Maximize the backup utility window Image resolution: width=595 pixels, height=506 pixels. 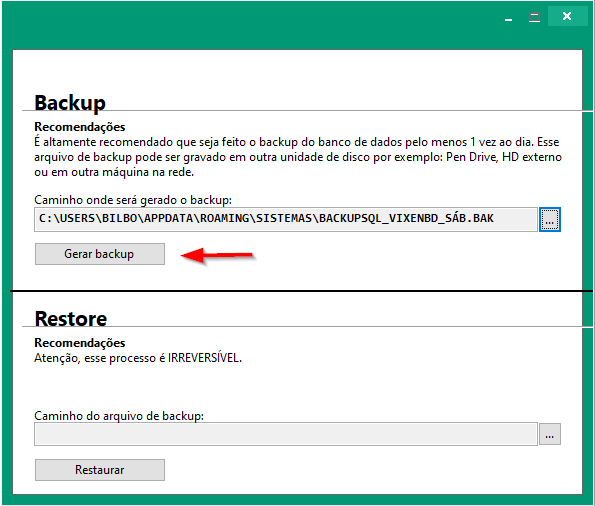534,17
